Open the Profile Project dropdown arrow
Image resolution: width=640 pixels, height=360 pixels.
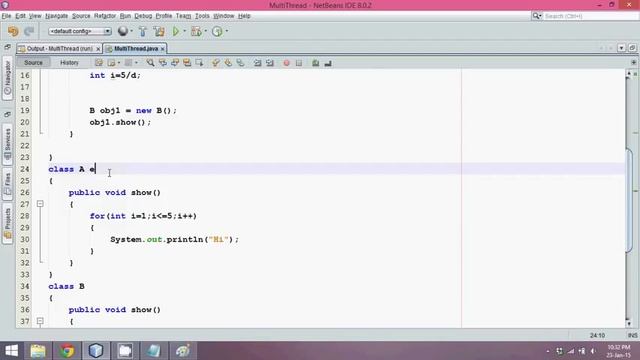click(x=227, y=31)
